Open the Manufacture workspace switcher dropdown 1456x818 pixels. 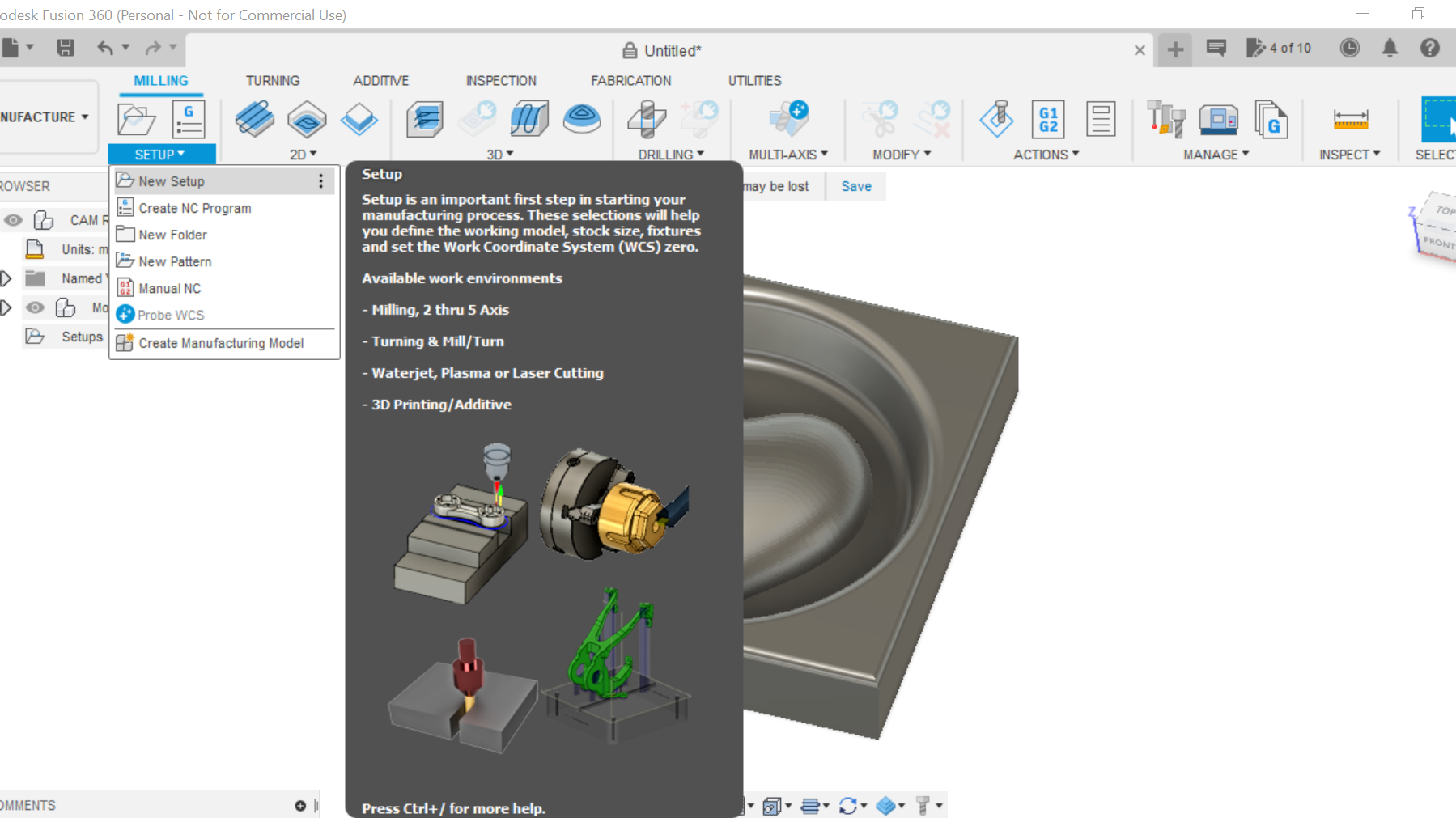[x=46, y=117]
